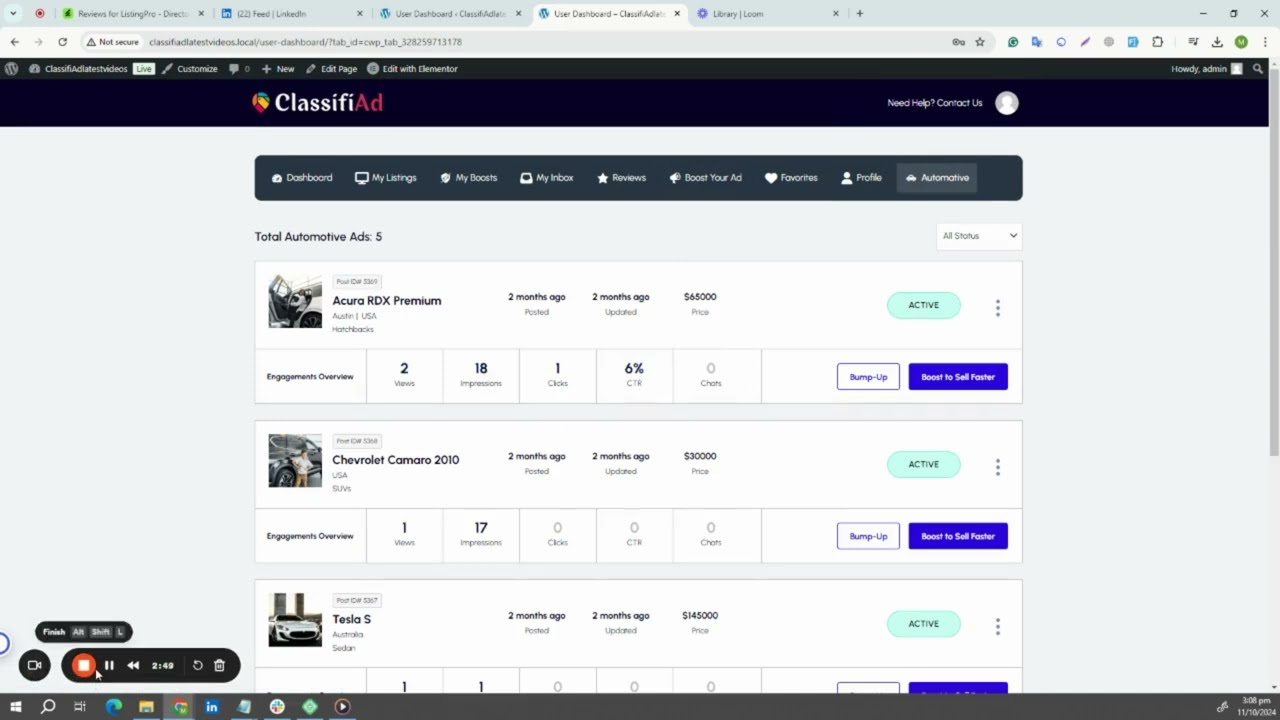Bookmark the page with the star icon
1280x720 pixels.
coord(980,42)
